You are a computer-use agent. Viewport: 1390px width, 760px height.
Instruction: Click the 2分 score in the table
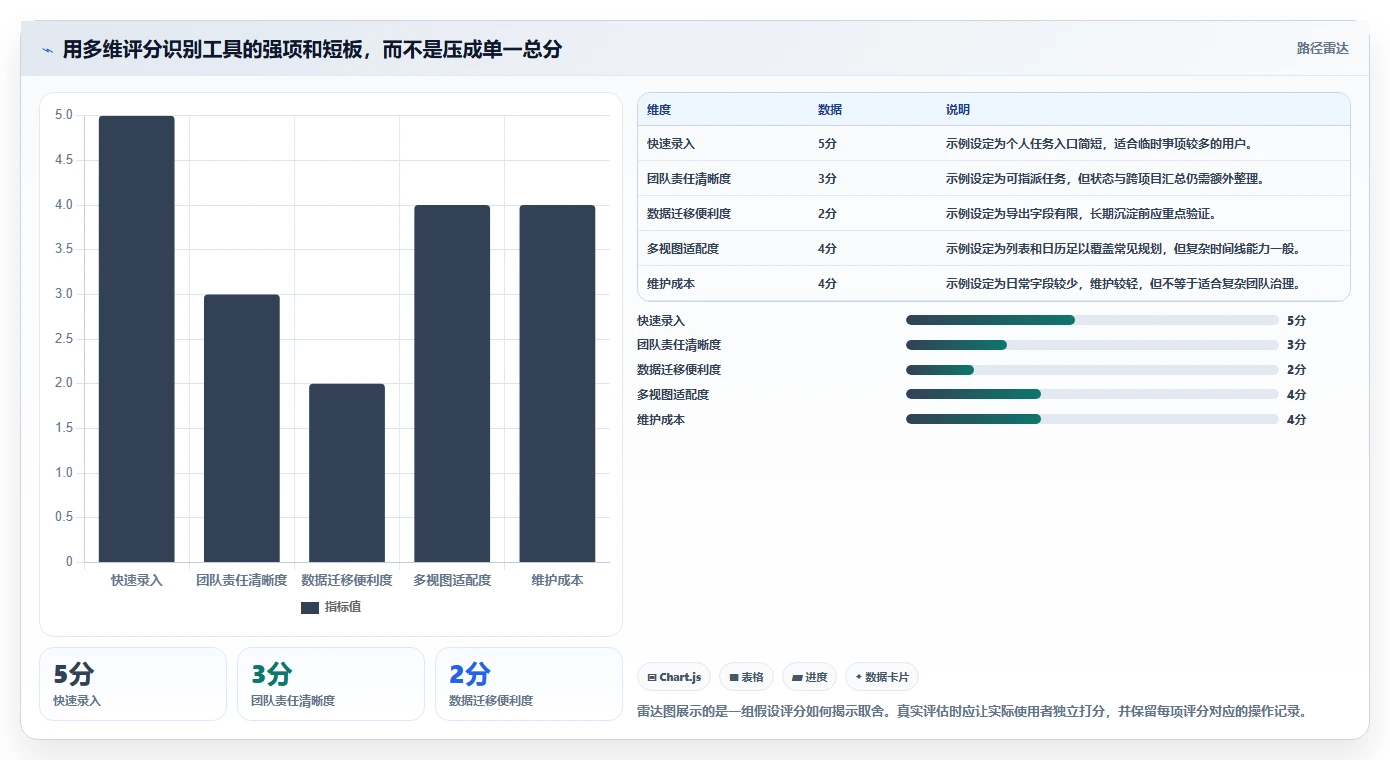click(x=827, y=214)
